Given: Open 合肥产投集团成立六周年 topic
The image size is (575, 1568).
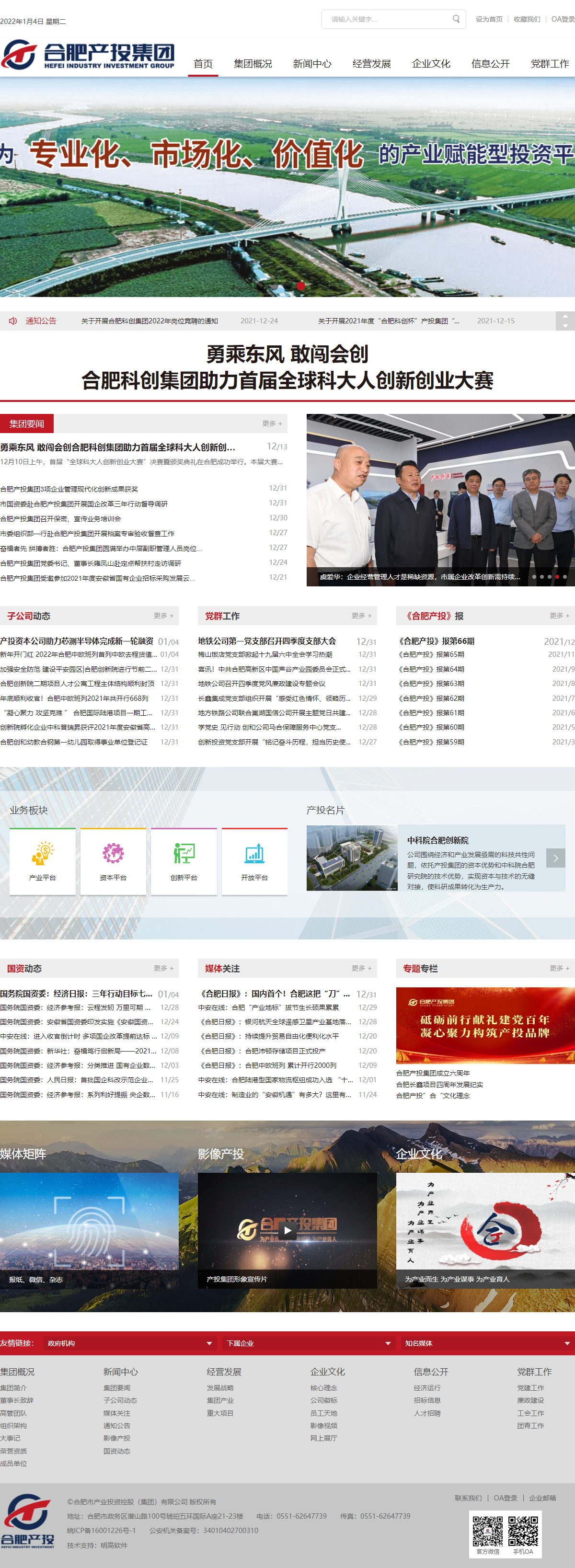Looking at the screenshot, I should [433, 1073].
